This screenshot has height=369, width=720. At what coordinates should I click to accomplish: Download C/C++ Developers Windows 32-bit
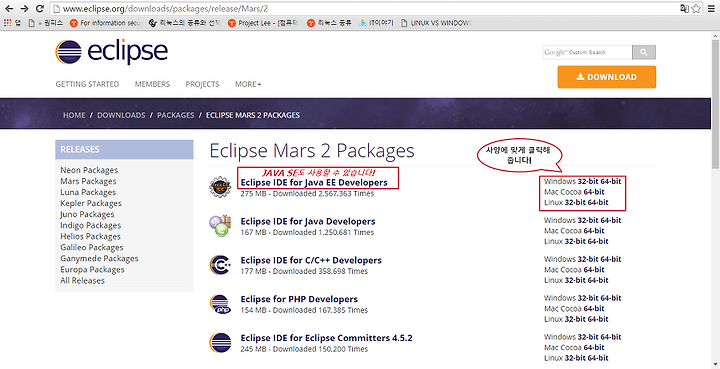tap(588, 259)
